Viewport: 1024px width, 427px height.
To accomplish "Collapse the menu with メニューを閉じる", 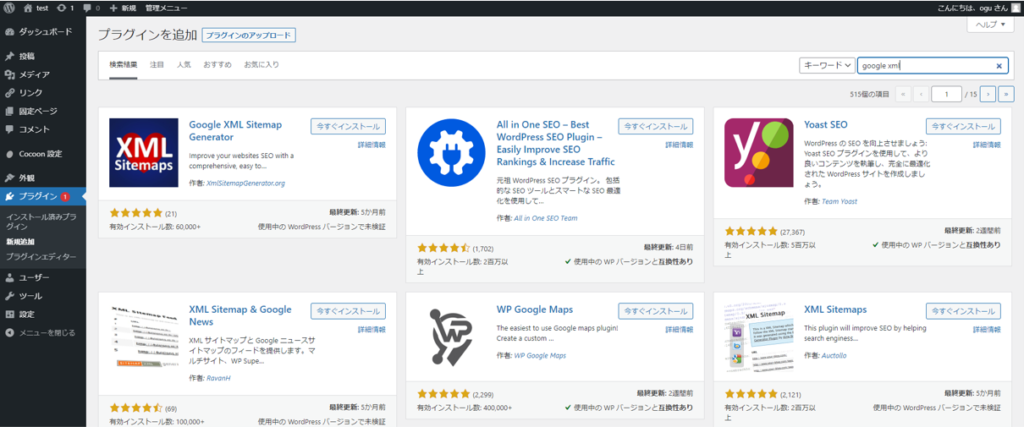I will [x=42, y=332].
